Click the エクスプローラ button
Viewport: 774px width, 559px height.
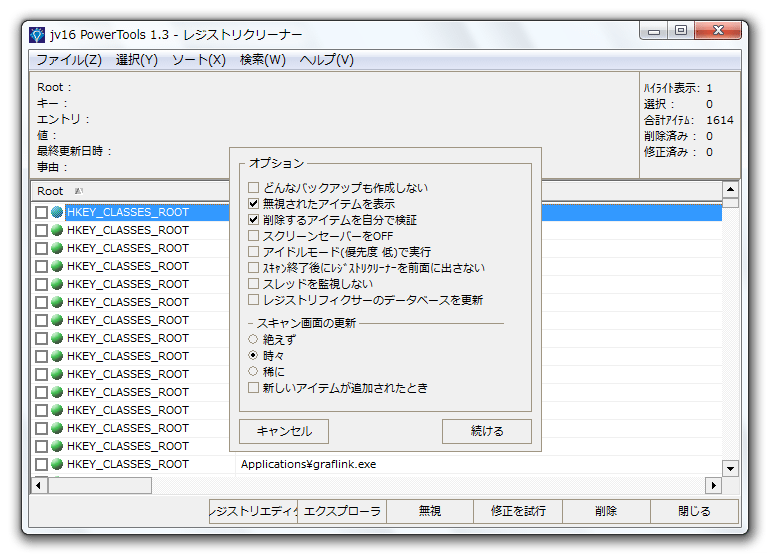(342, 511)
